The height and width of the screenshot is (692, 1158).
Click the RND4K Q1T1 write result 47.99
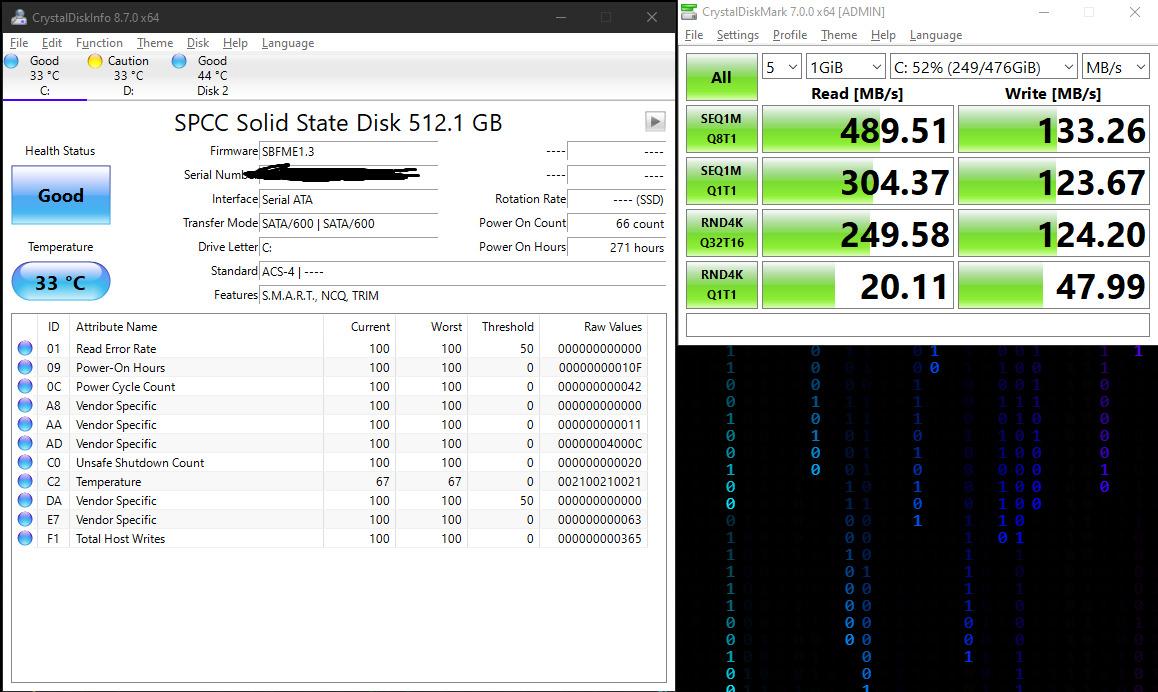pos(1054,285)
